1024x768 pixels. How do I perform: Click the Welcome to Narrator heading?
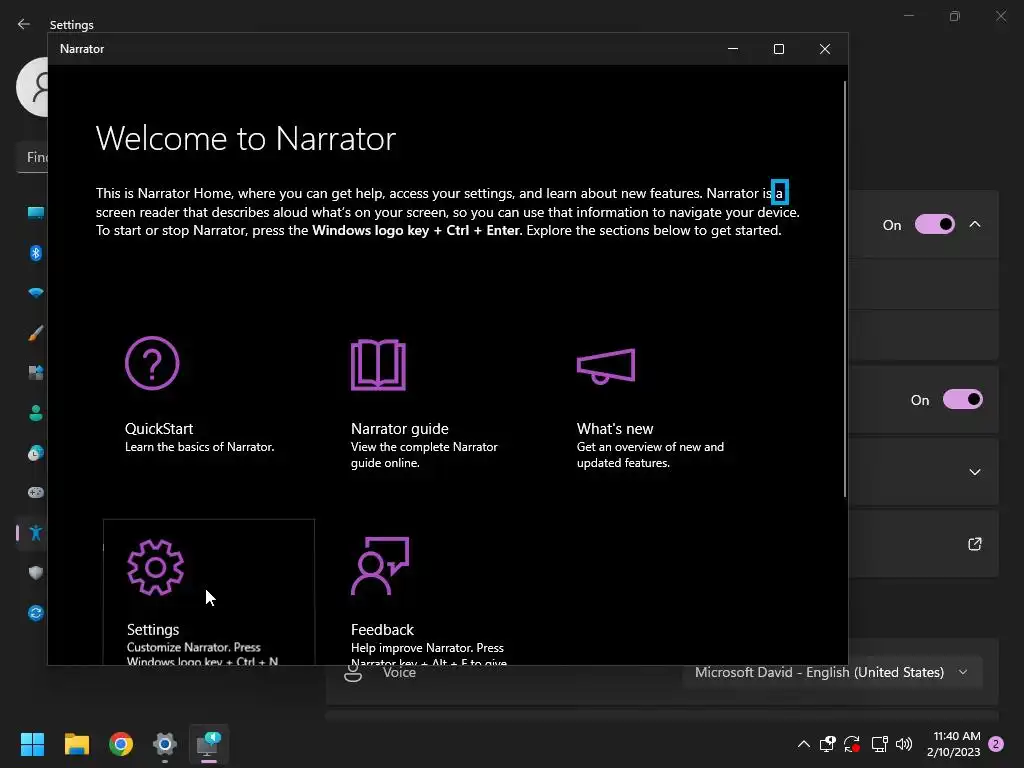pyautogui.click(x=246, y=139)
